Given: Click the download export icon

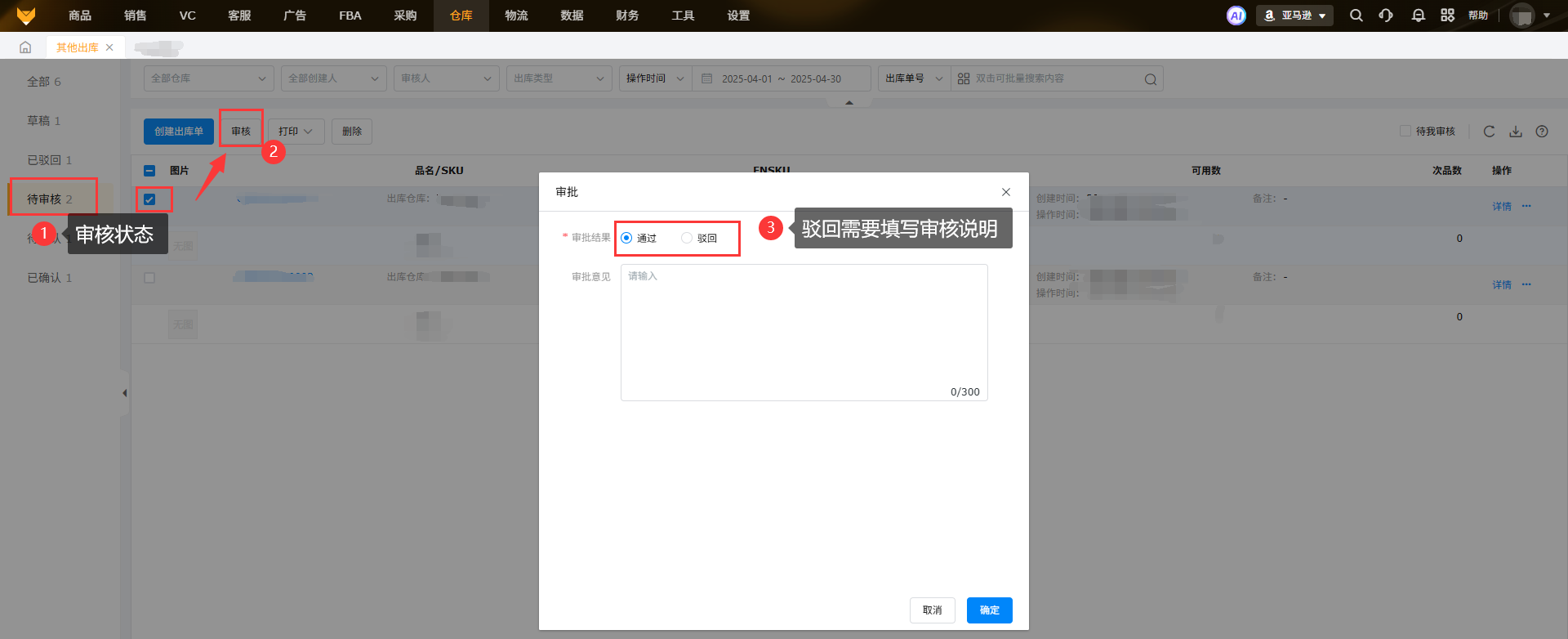Looking at the screenshot, I should [1516, 132].
